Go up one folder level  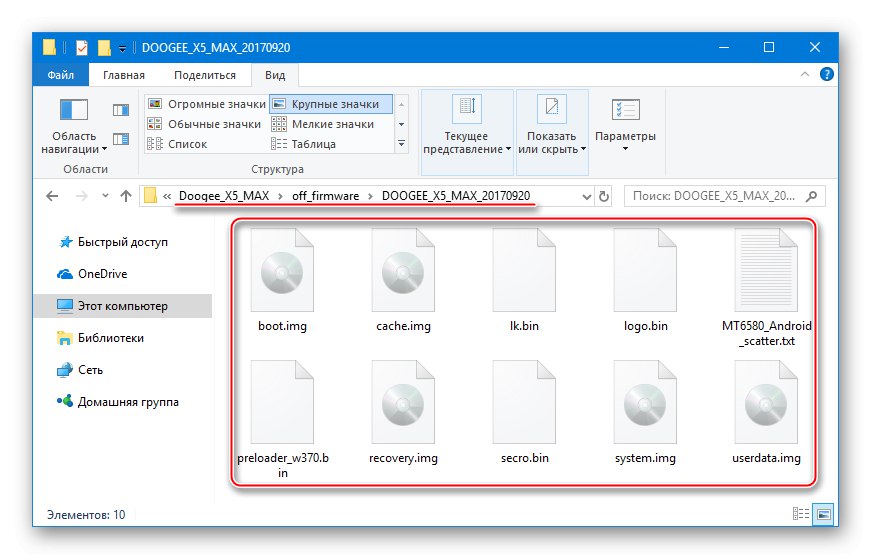(x=126, y=196)
